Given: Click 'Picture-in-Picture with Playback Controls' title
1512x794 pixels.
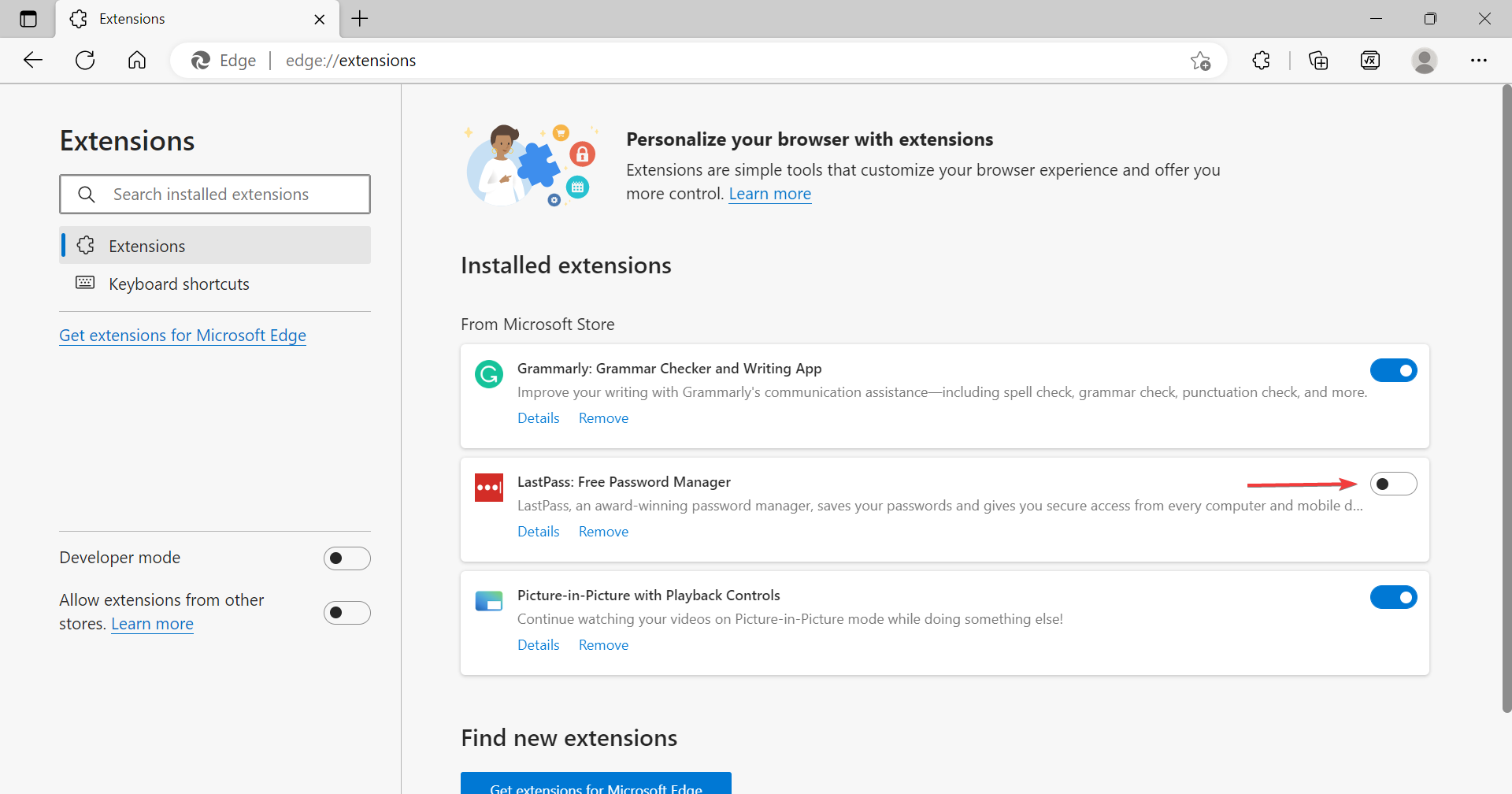Looking at the screenshot, I should 649,595.
